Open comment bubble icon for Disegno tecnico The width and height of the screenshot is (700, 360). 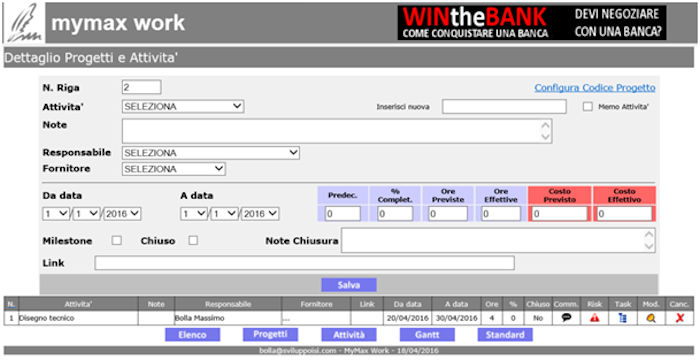566,318
